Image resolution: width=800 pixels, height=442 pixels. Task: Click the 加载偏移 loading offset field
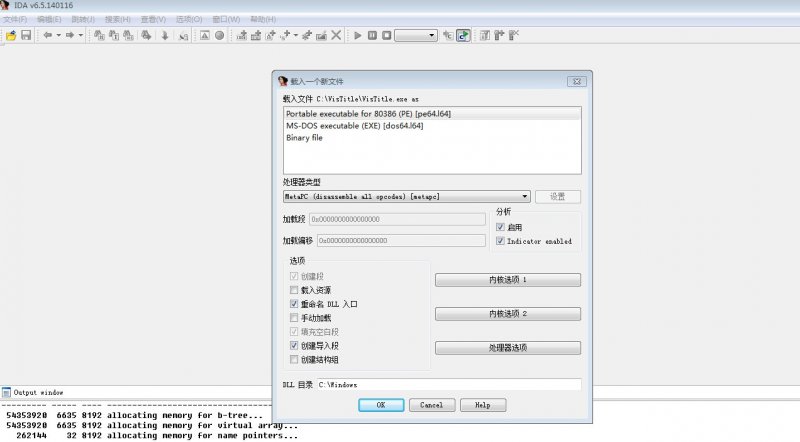(x=402, y=240)
